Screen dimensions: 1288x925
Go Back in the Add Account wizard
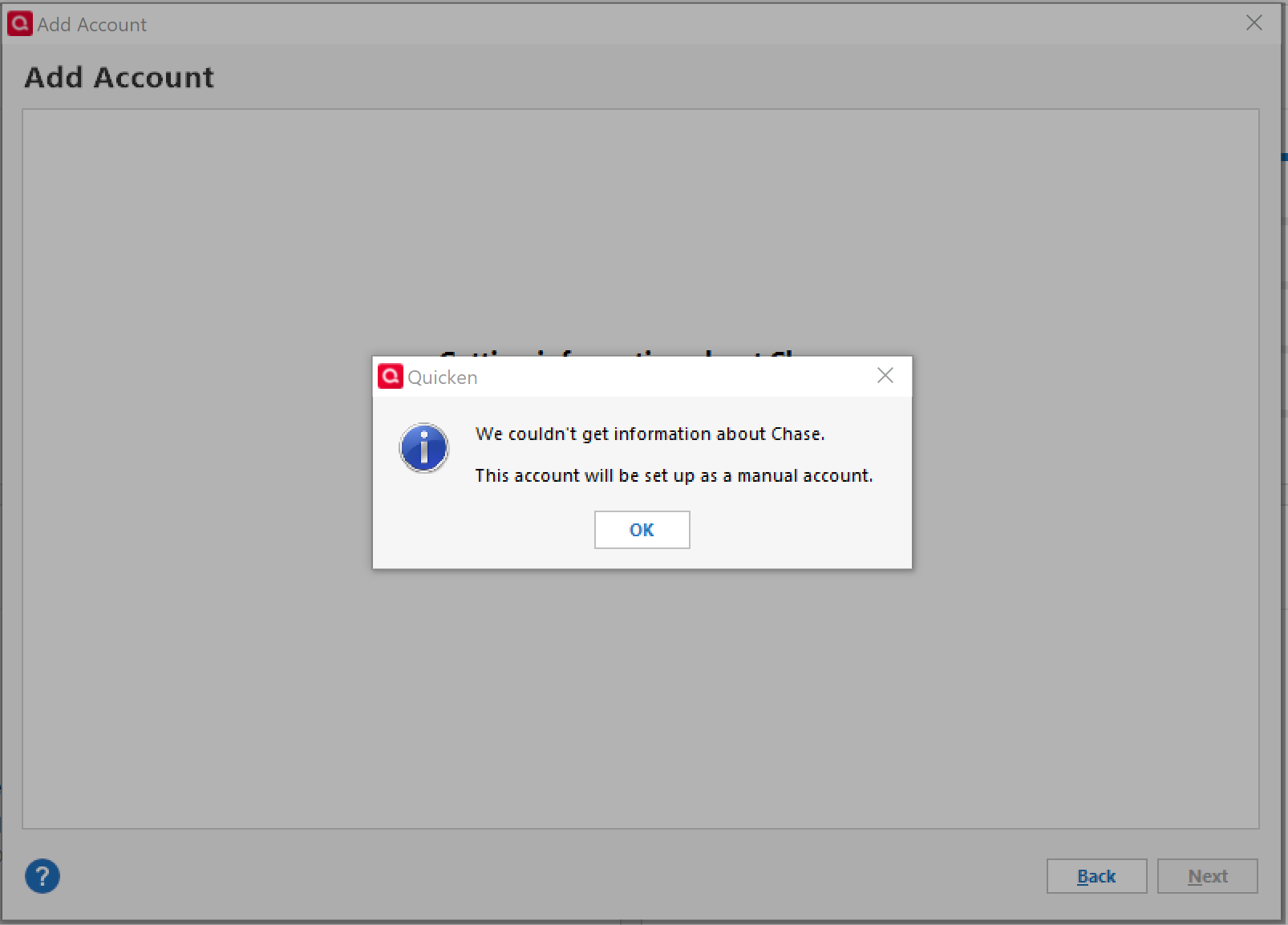1096,876
